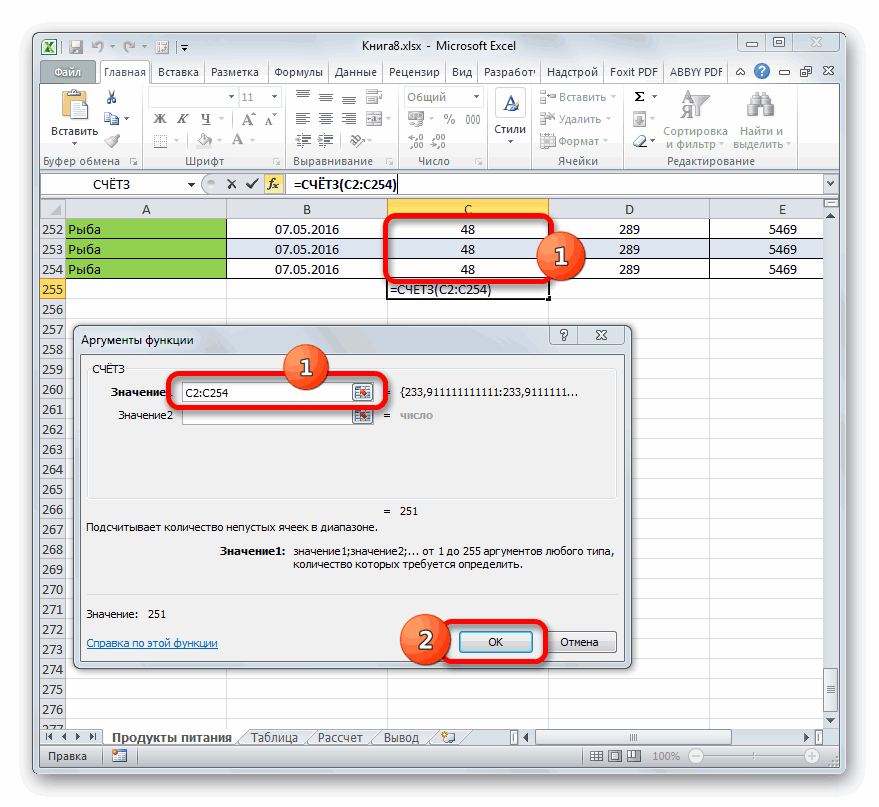Click the Значение1 field containing C2:C254
The width and height of the screenshot is (879, 807).
point(267,392)
